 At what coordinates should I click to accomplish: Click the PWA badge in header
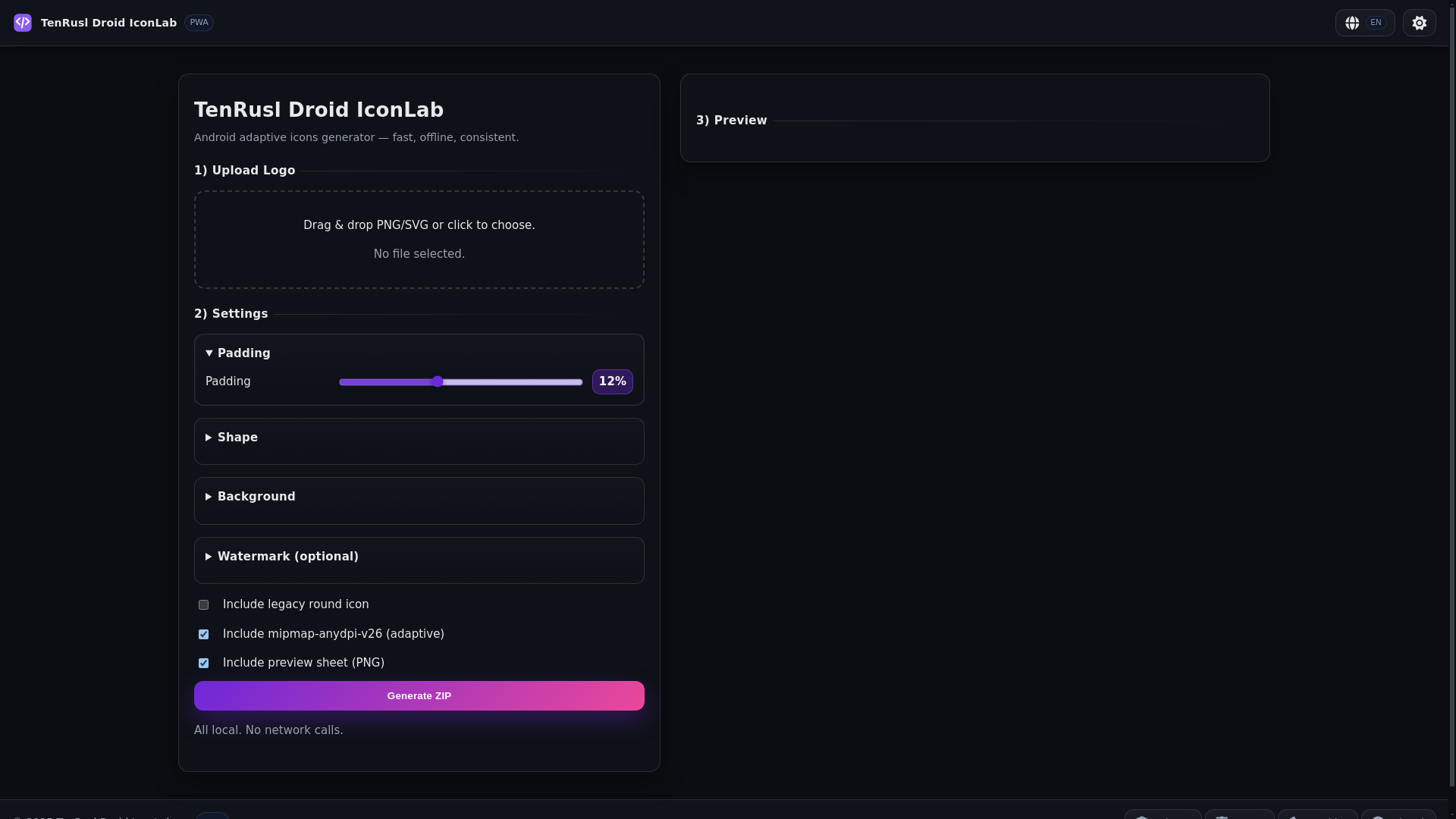(x=199, y=23)
